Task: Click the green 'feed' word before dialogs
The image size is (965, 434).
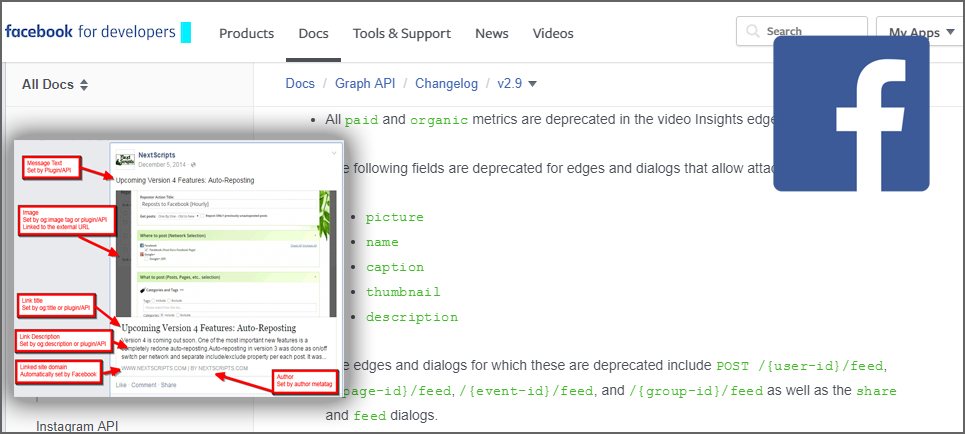Action: point(370,416)
